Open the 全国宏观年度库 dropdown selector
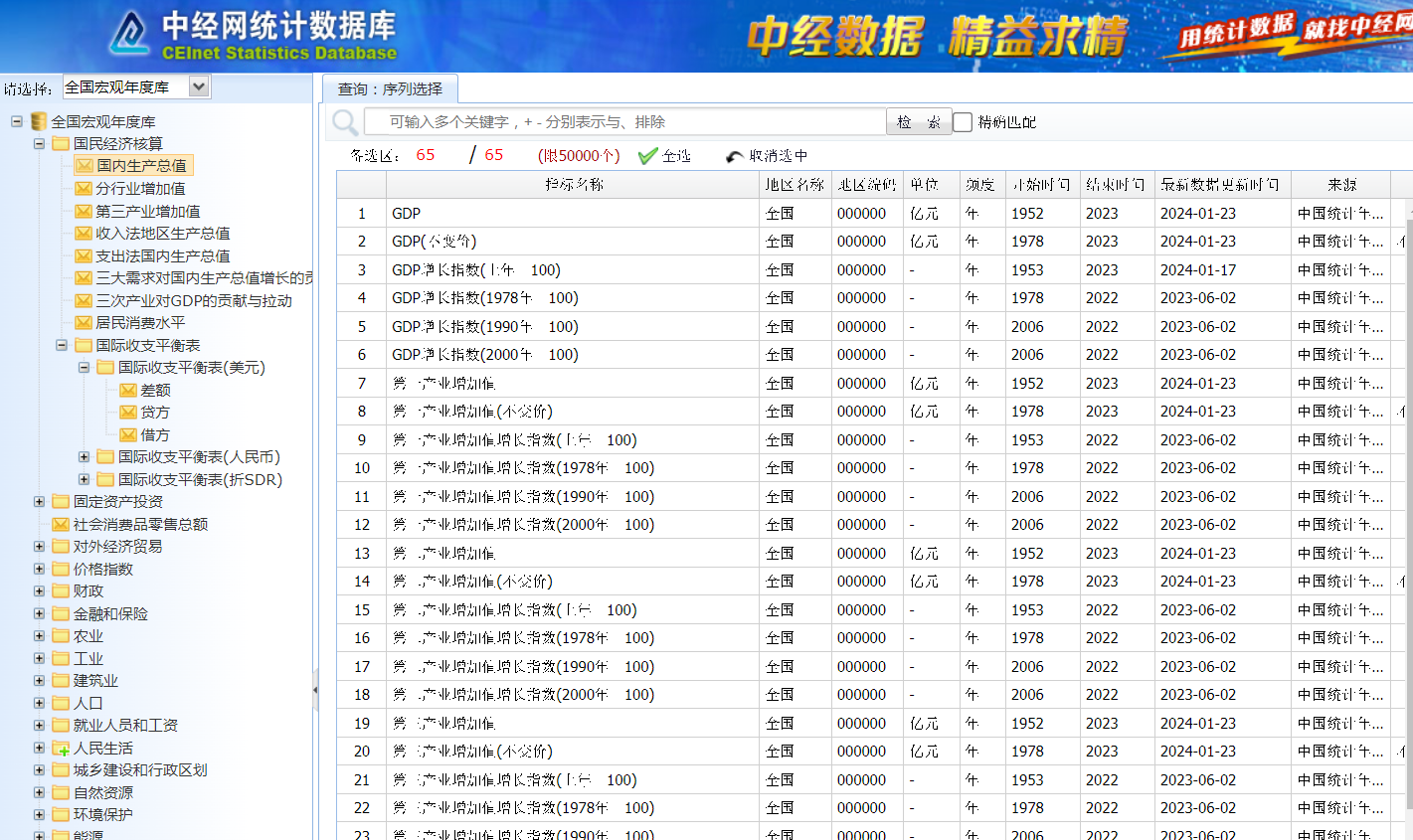The width and height of the screenshot is (1413, 840). click(197, 86)
